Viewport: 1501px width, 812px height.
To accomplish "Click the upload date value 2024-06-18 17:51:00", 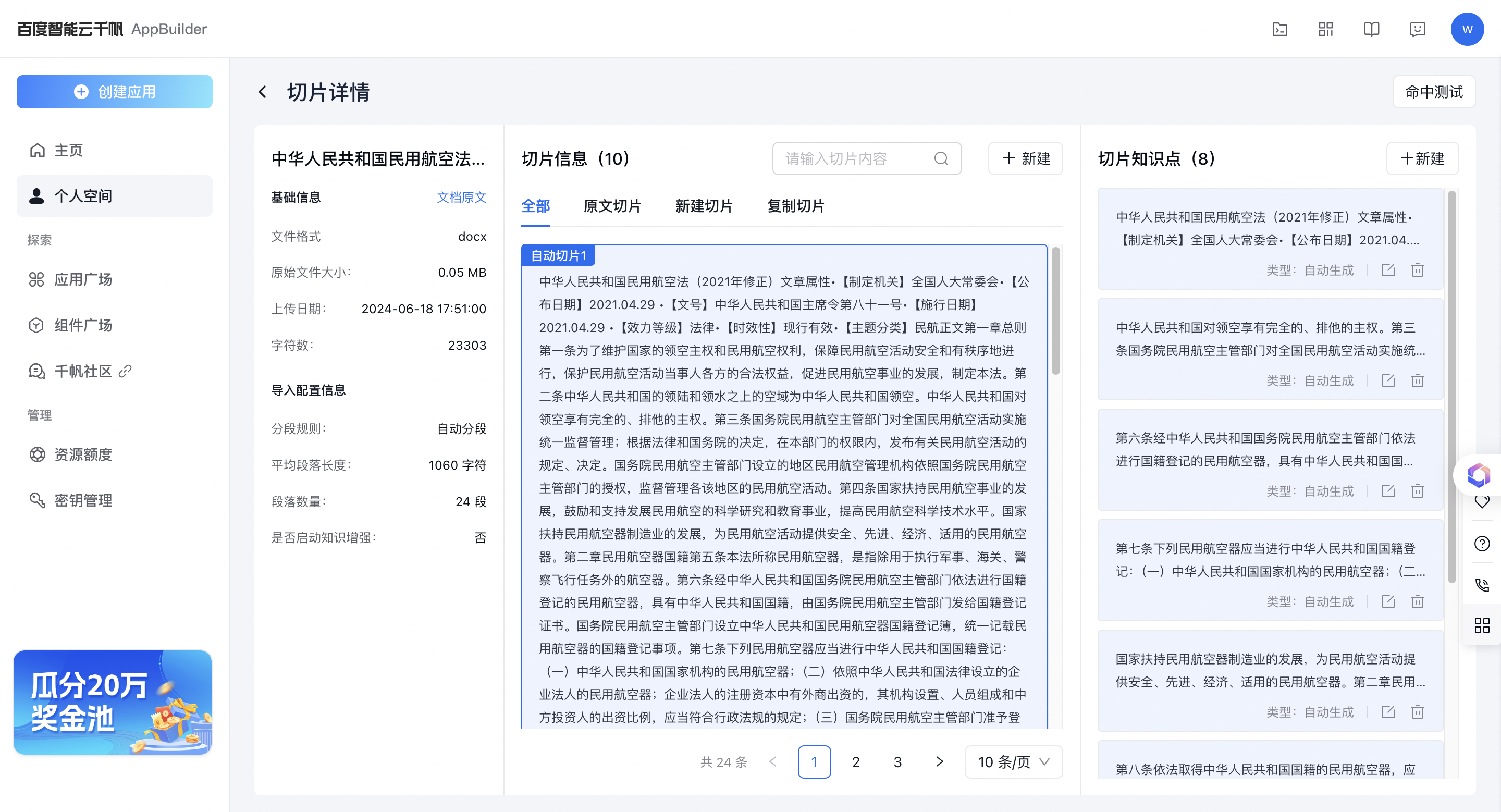I will tap(424, 309).
